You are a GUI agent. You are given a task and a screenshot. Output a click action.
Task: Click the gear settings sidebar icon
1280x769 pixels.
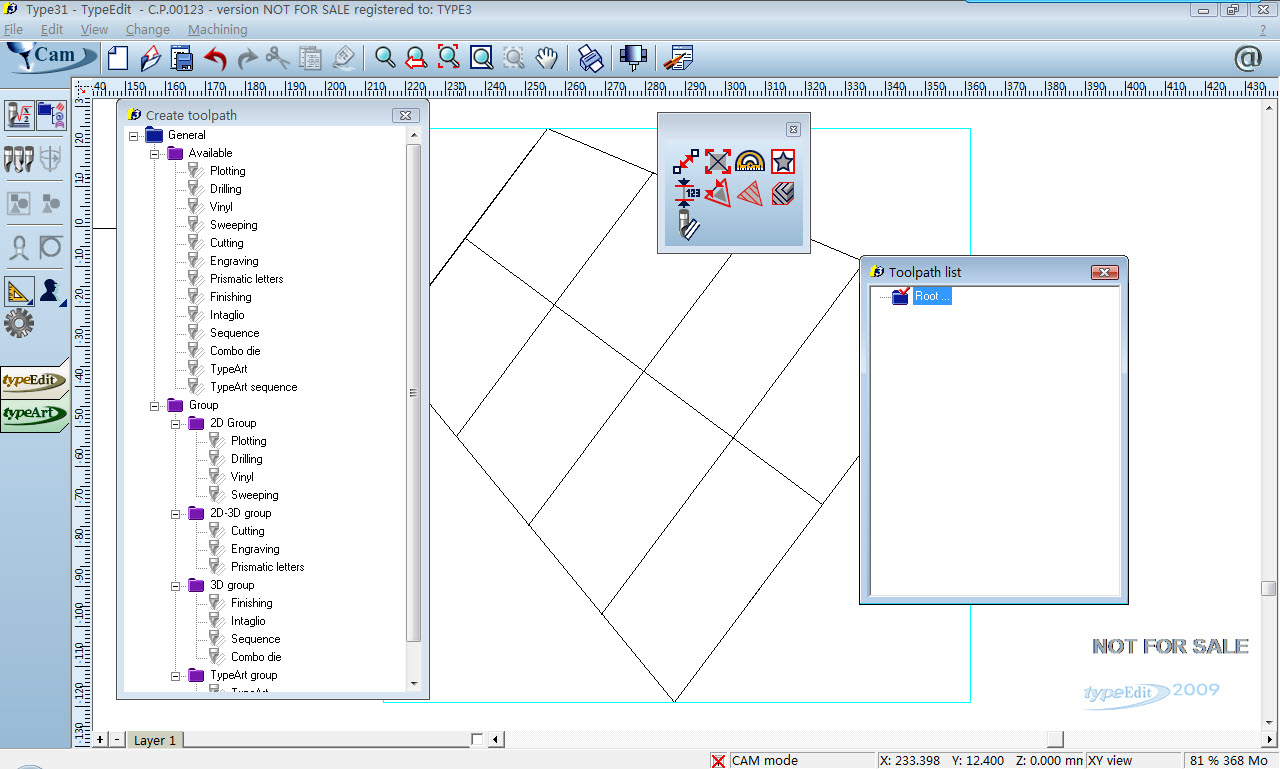[x=19, y=323]
